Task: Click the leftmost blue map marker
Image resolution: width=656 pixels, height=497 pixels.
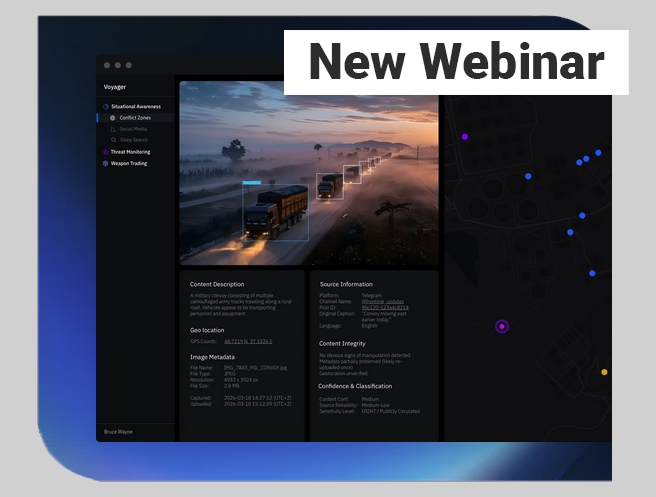Action: [528, 177]
